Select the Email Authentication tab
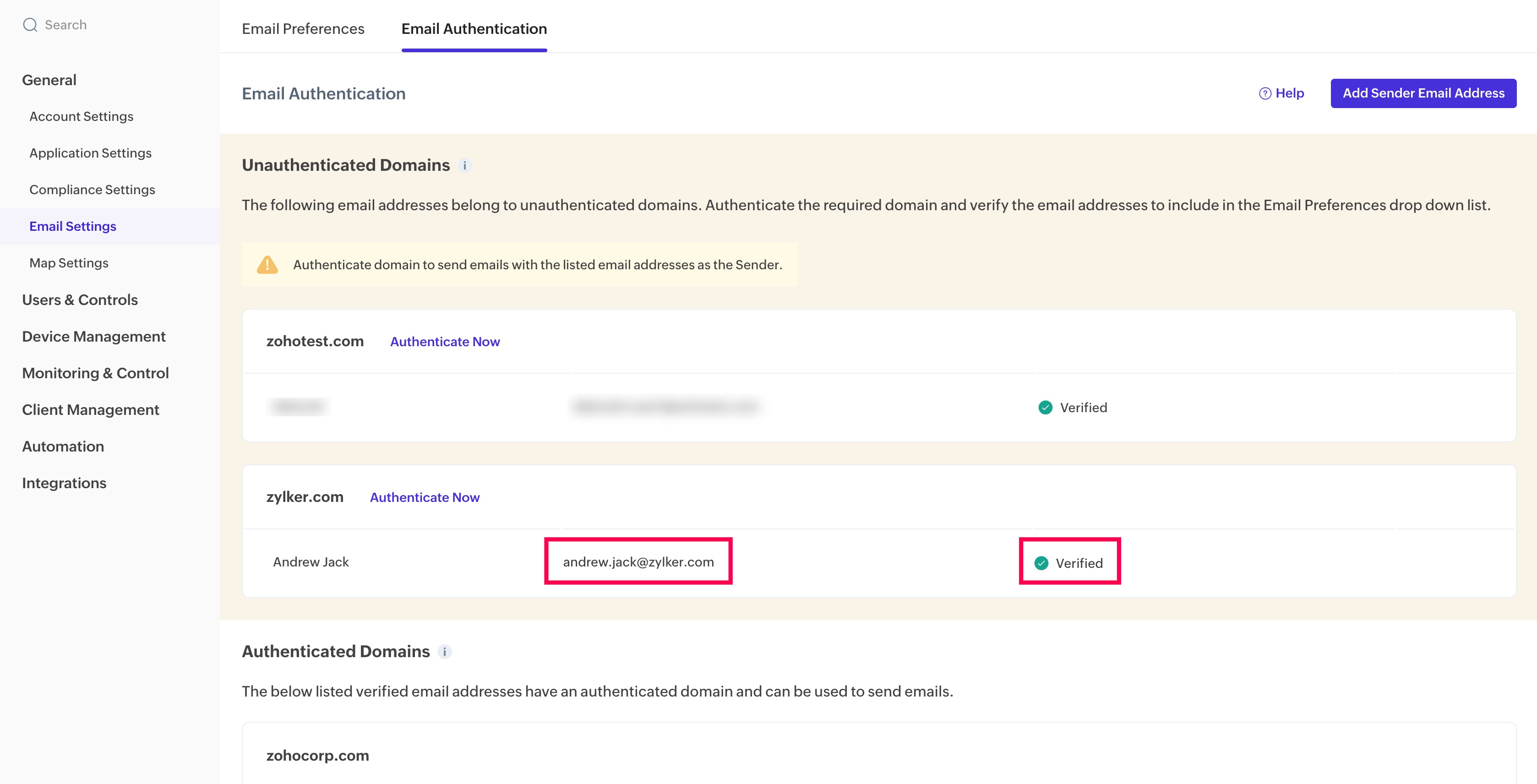Image resolution: width=1537 pixels, height=784 pixels. [474, 29]
